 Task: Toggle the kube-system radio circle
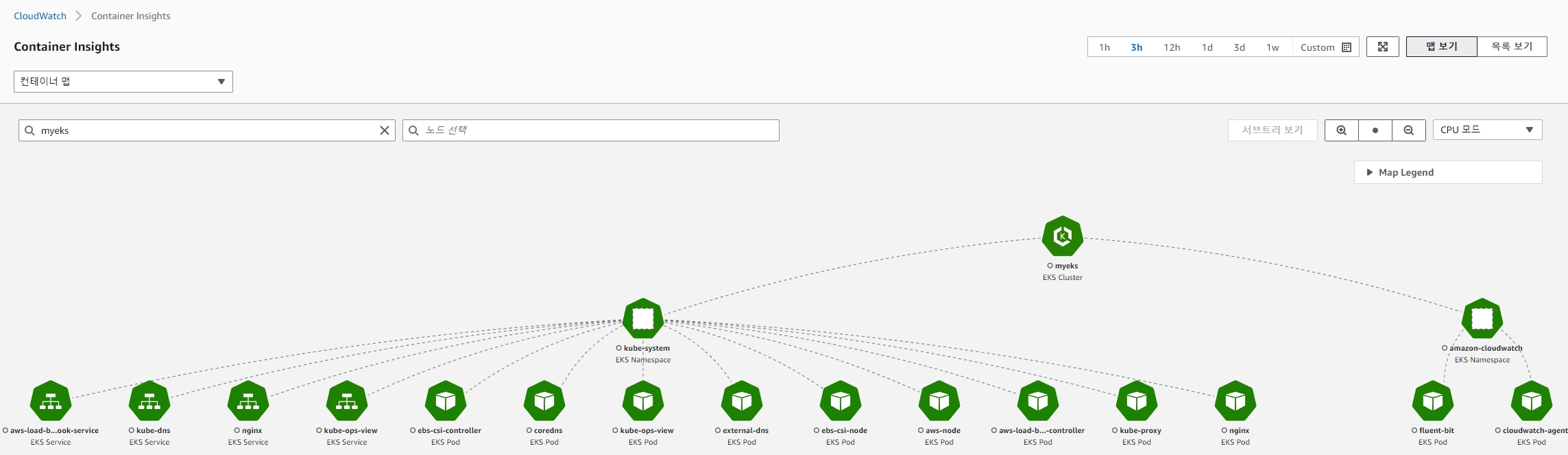tap(619, 348)
